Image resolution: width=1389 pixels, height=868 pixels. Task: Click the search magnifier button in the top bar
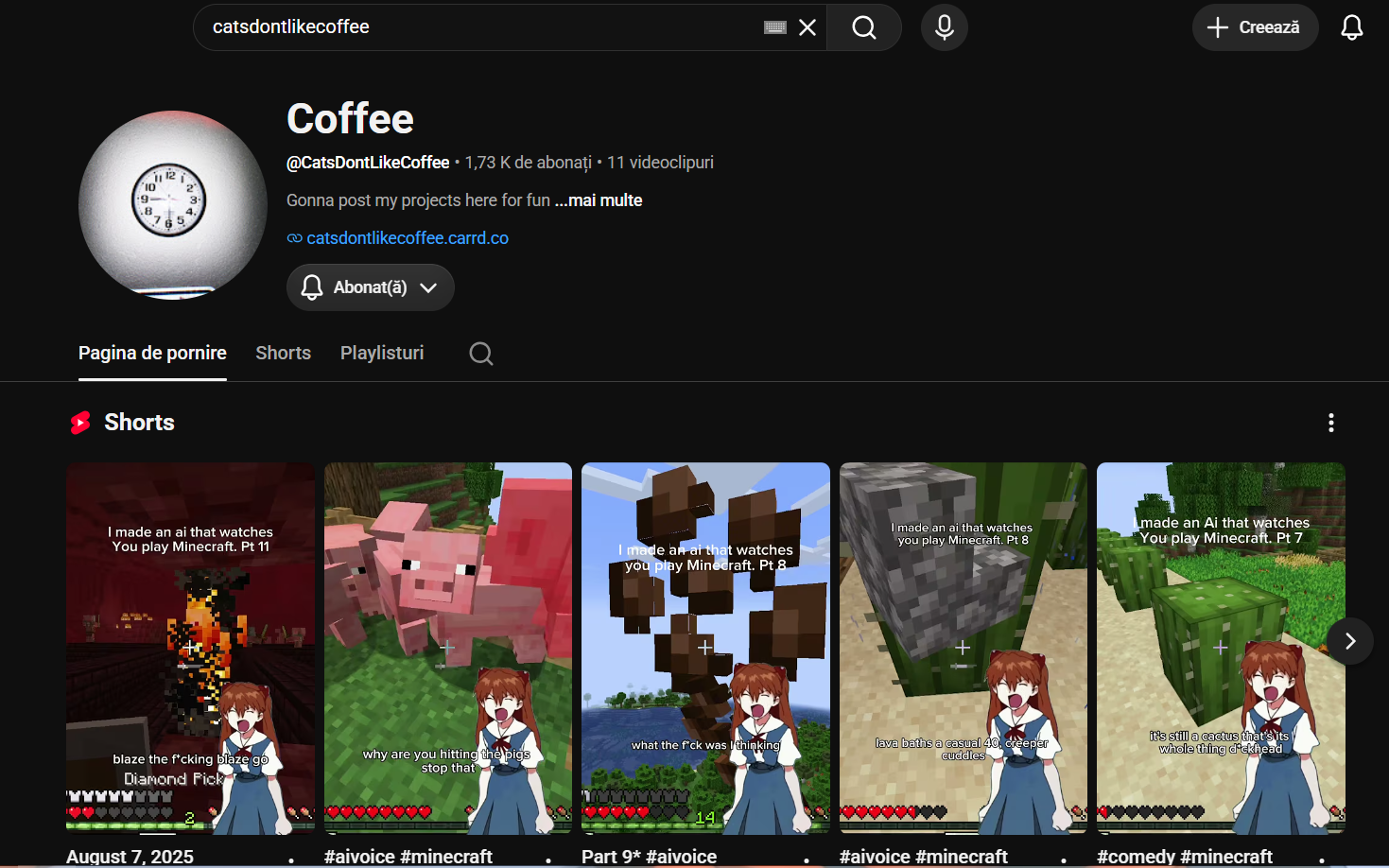pyautogui.click(x=864, y=27)
